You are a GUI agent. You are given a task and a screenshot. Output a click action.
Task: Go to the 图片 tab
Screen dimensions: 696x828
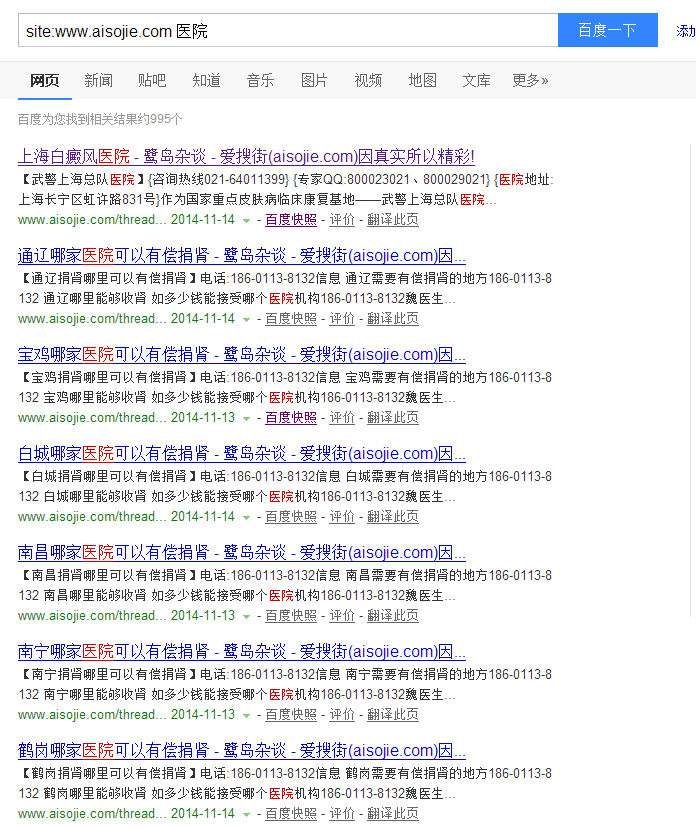pyautogui.click(x=314, y=80)
